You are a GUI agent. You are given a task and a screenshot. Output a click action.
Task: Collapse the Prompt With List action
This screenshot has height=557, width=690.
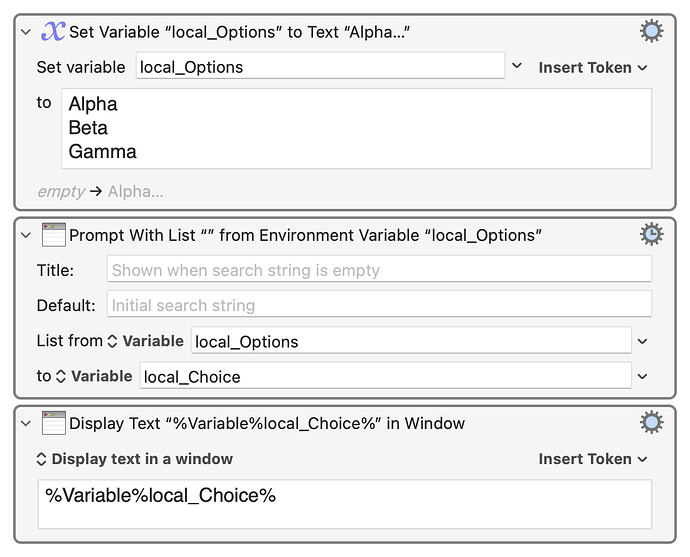pyautogui.click(x=26, y=235)
